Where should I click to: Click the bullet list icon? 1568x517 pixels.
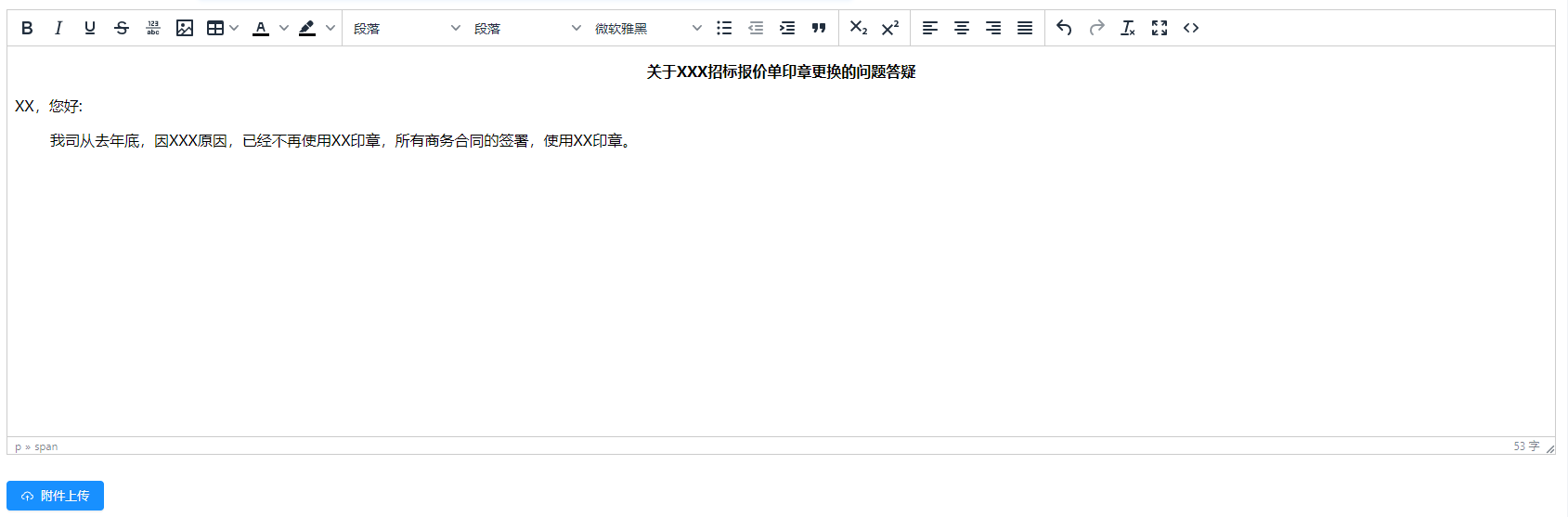[x=724, y=28]
